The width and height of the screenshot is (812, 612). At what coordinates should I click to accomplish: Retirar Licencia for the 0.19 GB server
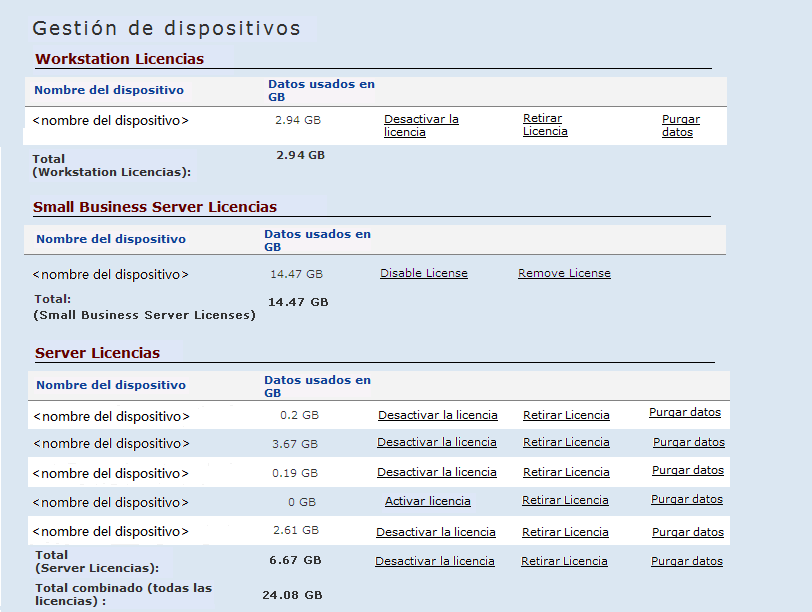[566, 472]
